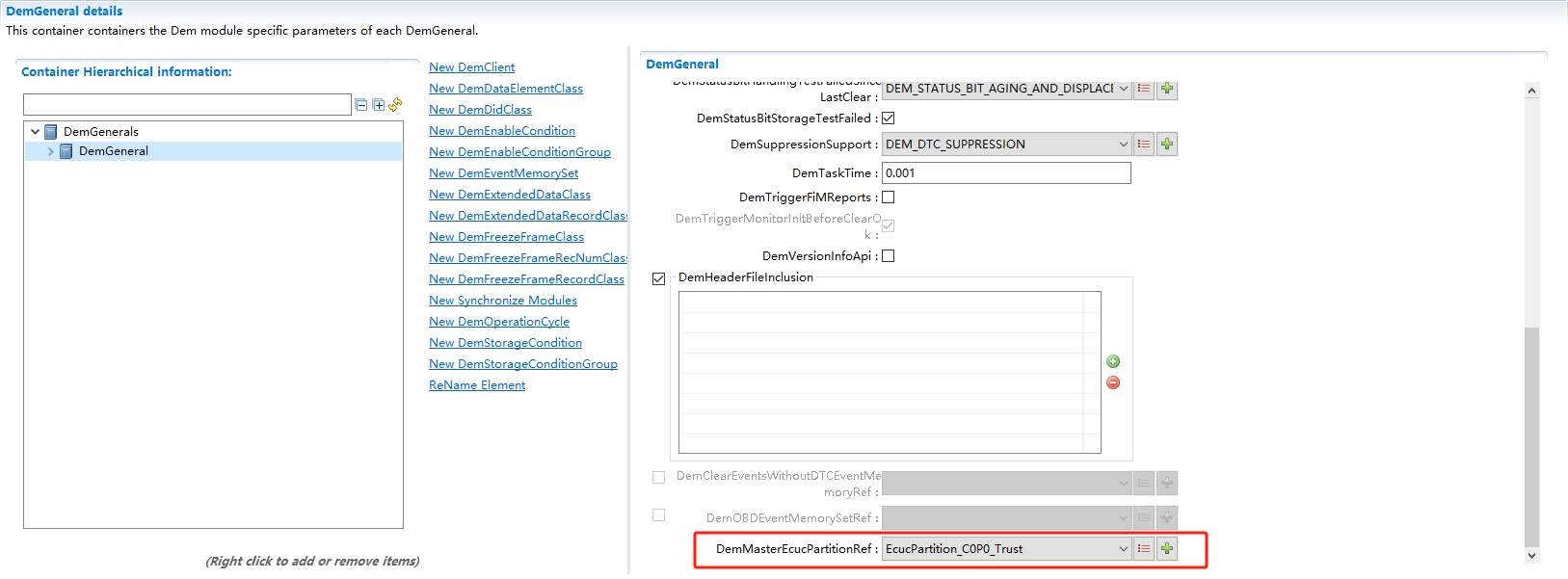This screenshot has width=1568, height=579.
Task: Expand the DemGeneral tree node
Action: click(x=51, y=152)
